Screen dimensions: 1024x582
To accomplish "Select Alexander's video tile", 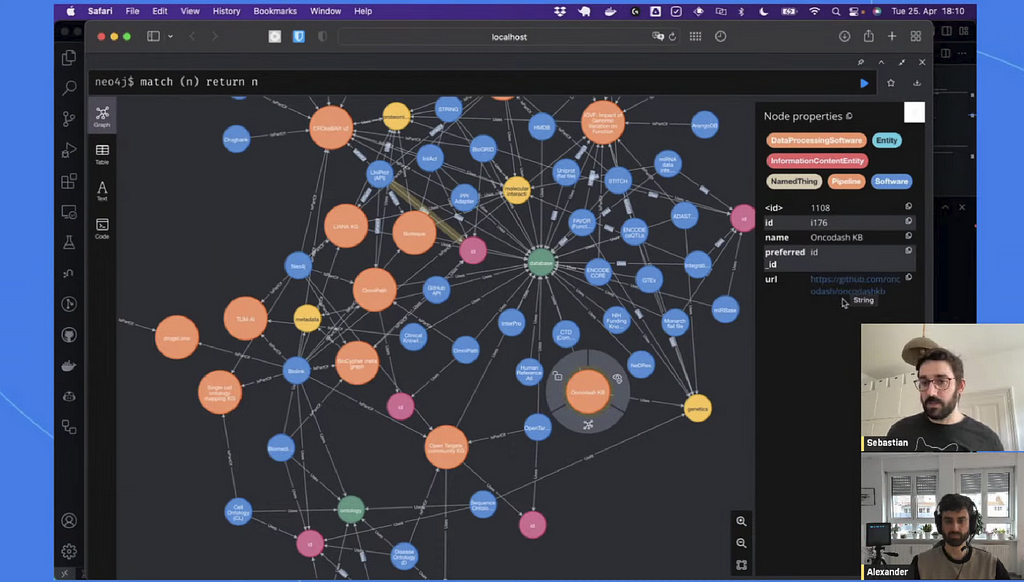I will coord(942,517).
